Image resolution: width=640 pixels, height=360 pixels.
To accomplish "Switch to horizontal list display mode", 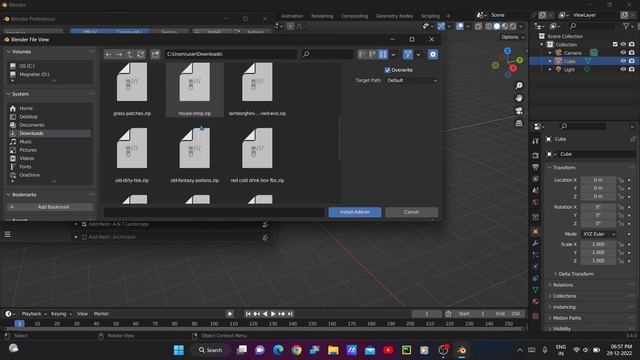I will pos(372,54).
